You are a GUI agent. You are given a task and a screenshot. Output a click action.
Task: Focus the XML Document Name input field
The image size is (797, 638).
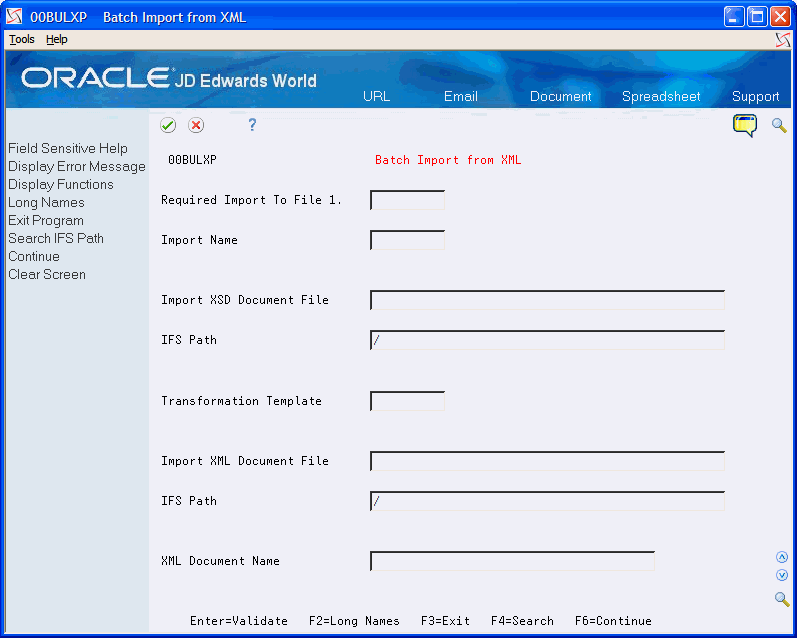point(512,561)
